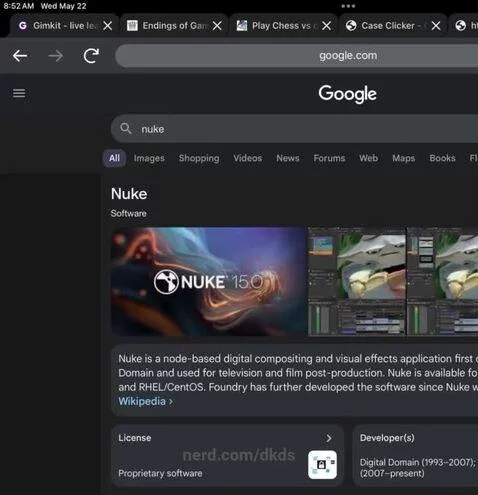Click the search box containing nuke
478x495 pixels.
click(x=294, y=129)
